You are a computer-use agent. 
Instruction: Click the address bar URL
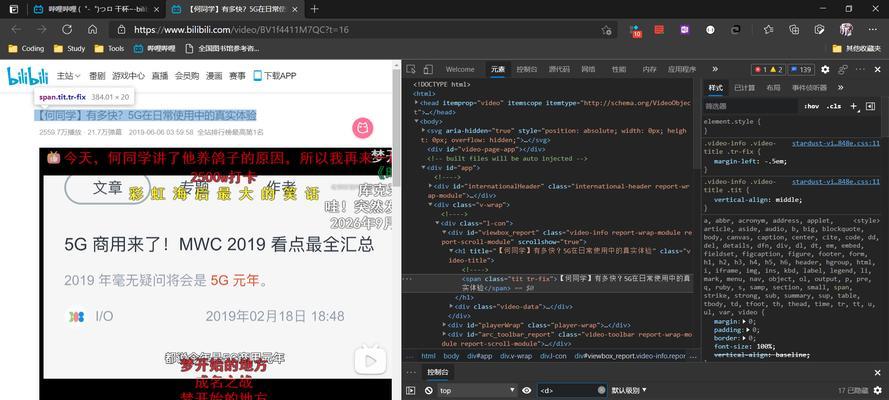pos(242,30)
